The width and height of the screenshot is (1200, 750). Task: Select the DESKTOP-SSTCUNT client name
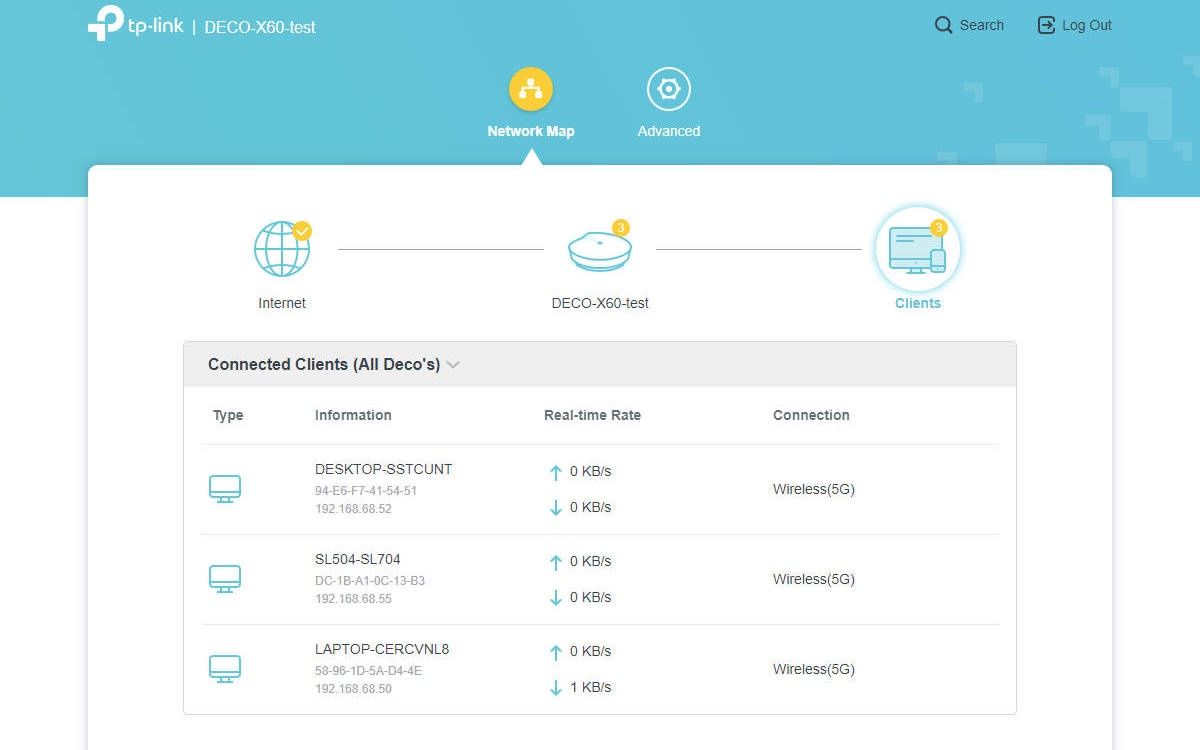(383, 469)
